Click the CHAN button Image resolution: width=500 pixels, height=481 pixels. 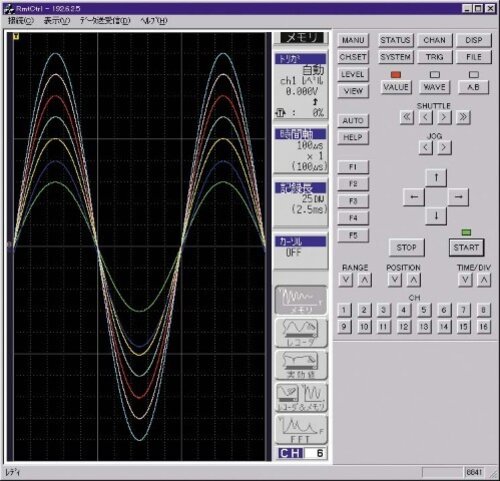click(x=434, y=40)
